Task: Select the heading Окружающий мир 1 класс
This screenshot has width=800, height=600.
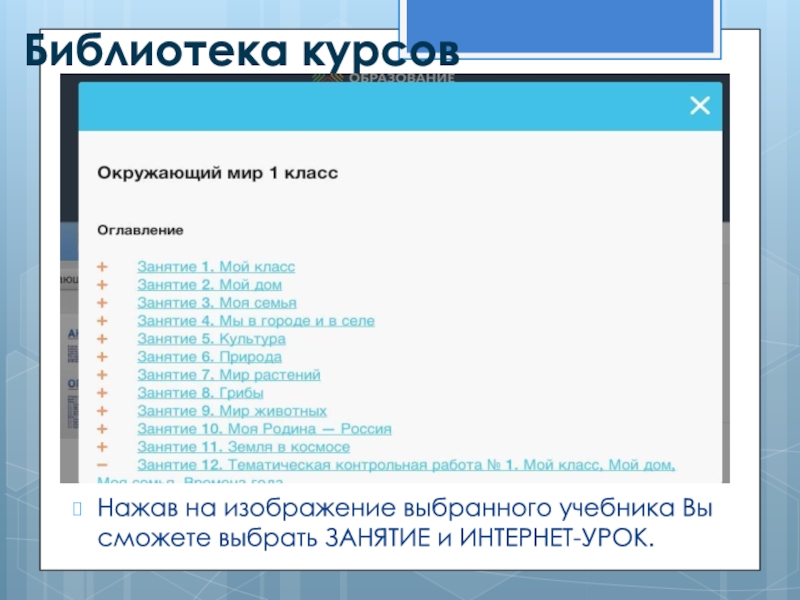Action: (217, 173)
